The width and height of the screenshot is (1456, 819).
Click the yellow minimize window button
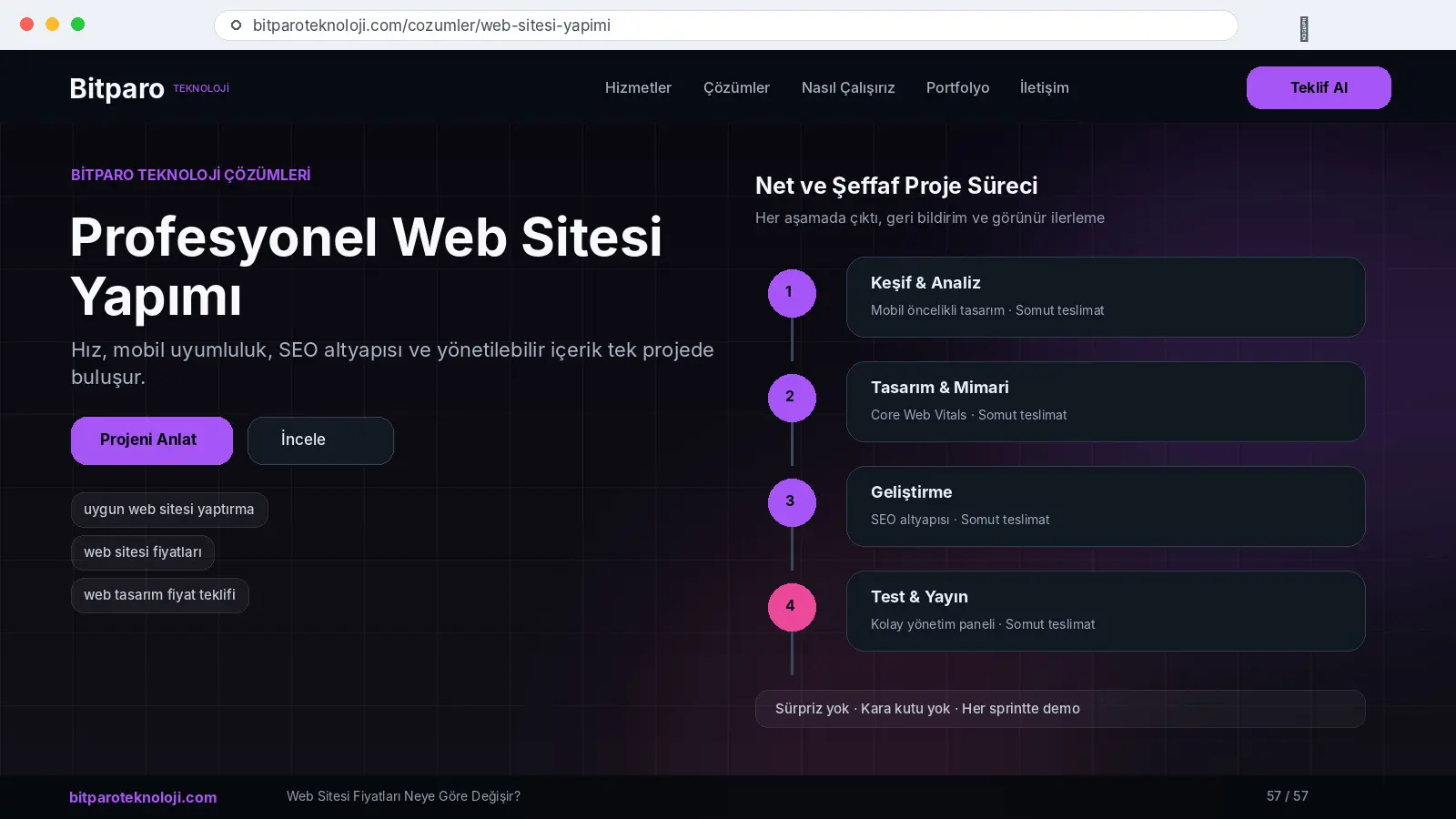tap(53, 25)
